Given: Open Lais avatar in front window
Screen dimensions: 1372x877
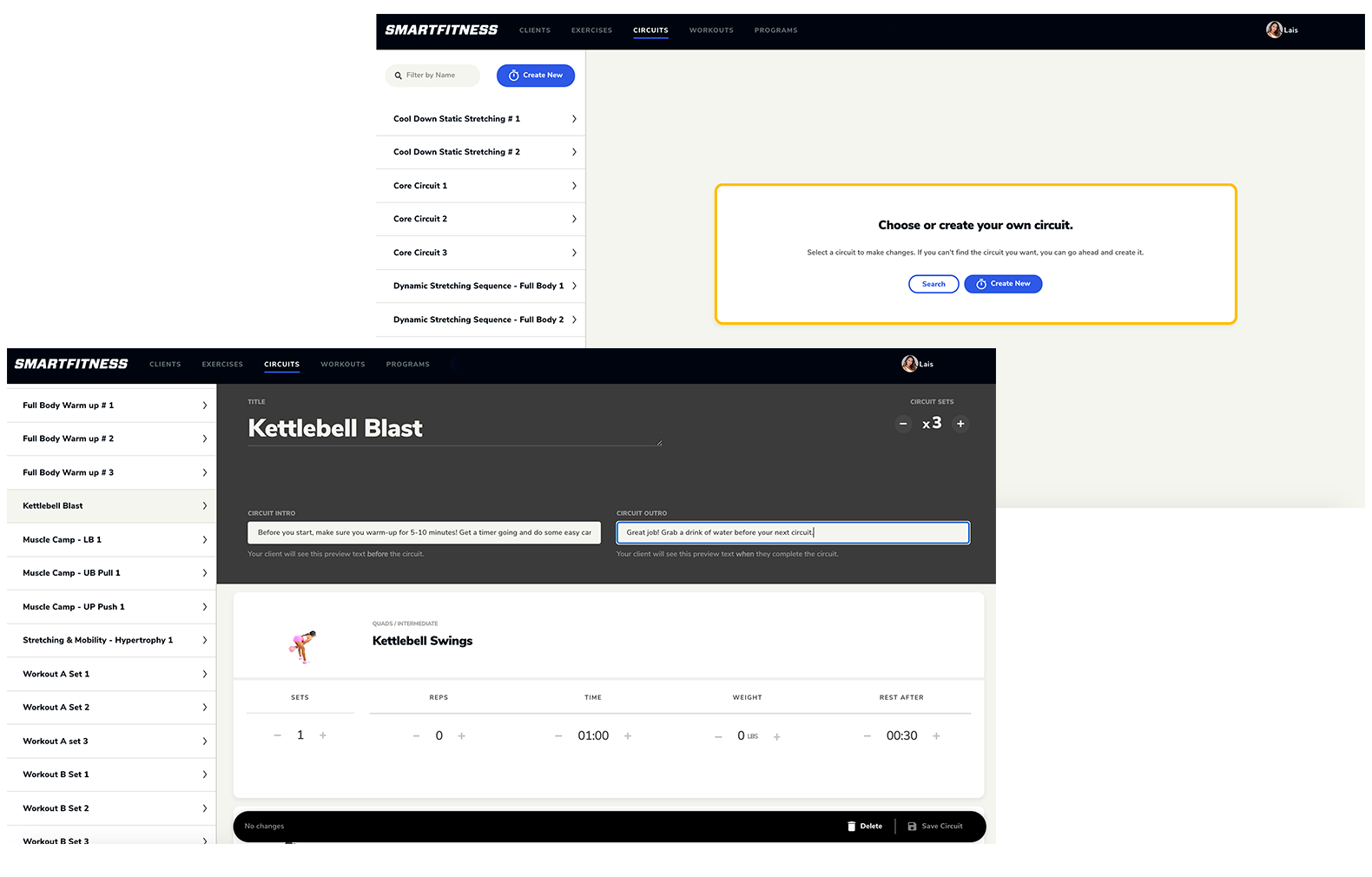Looking at the screenshot, I should 909,364.
